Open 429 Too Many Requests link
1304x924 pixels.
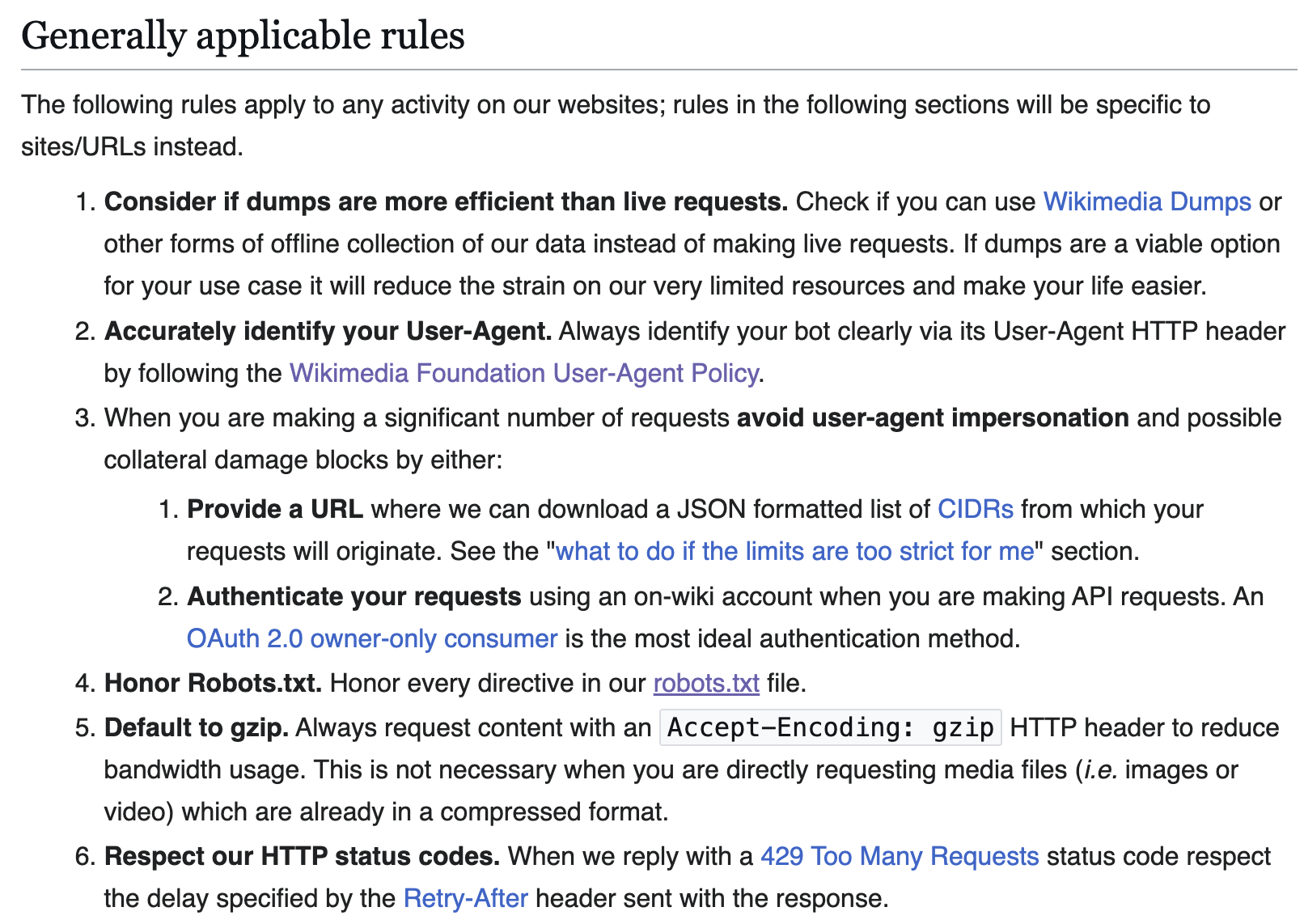(900, 856)
